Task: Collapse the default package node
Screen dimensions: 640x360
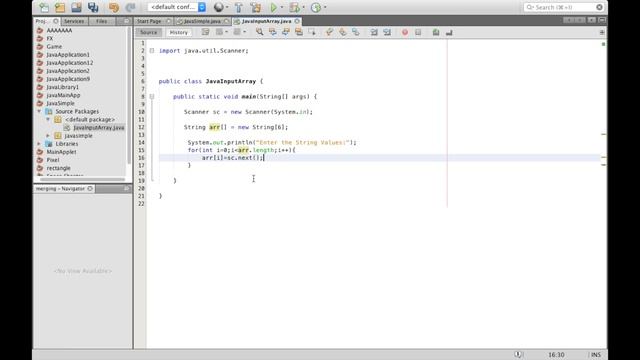Action: click(x=48, y=119)
